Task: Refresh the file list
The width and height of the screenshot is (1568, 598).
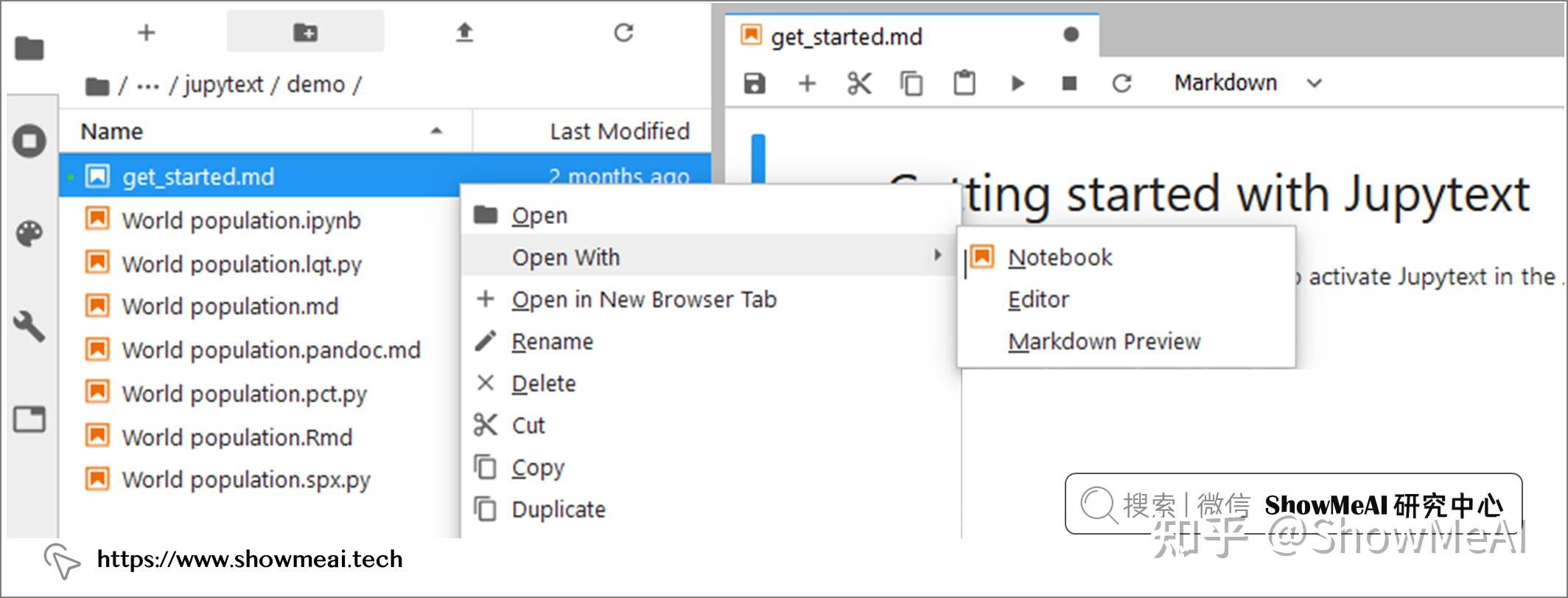Action: pyautogui.click(x=623, y=32)
